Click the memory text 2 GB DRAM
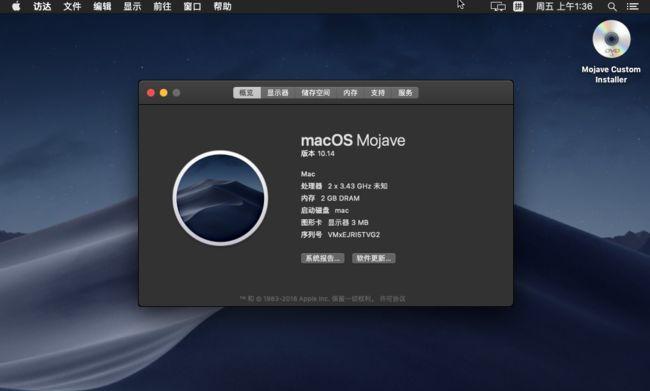 click(340, 198)
